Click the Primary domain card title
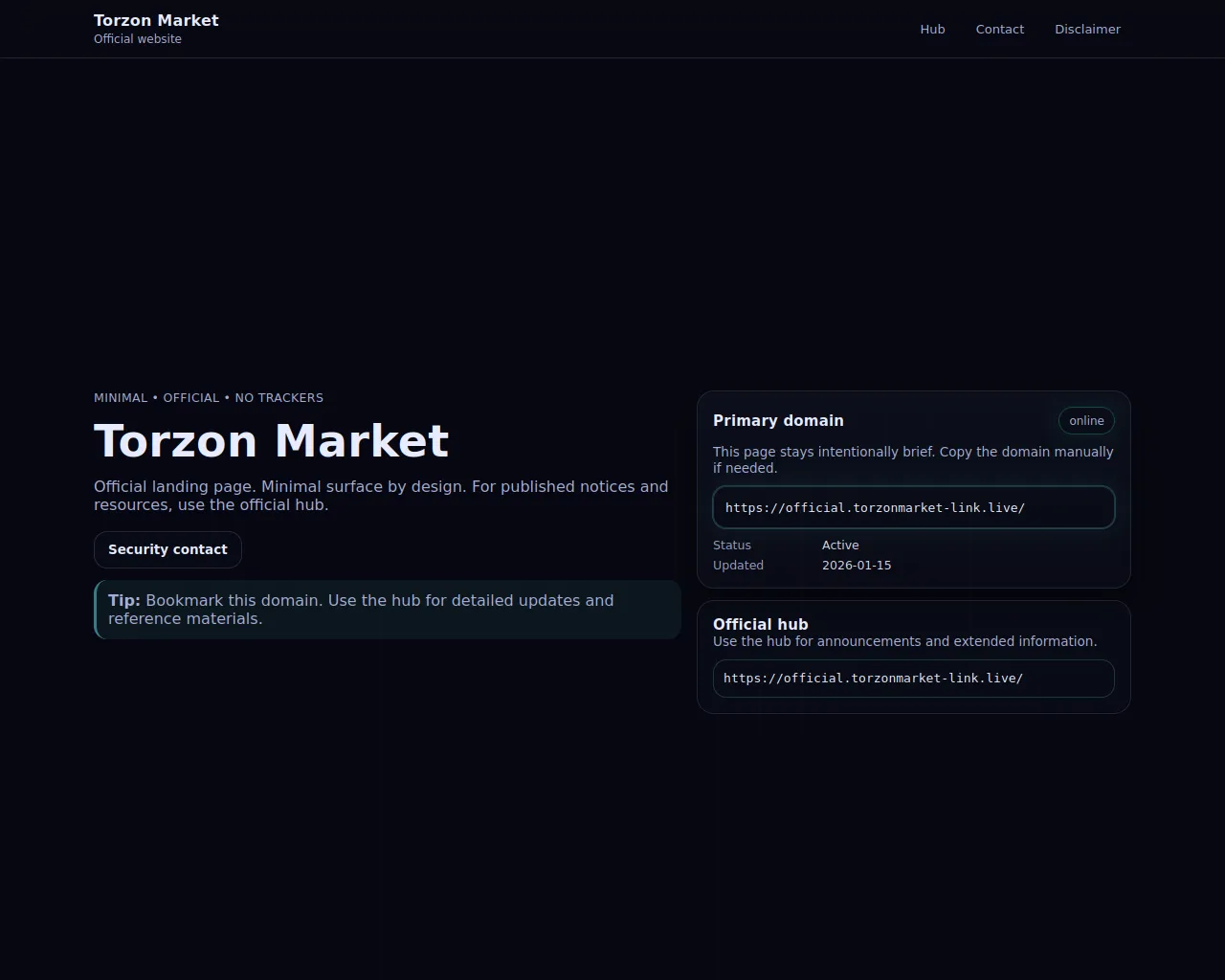Image resolution: width=1225 pixels, height=980 pixels. coord(778,420)
